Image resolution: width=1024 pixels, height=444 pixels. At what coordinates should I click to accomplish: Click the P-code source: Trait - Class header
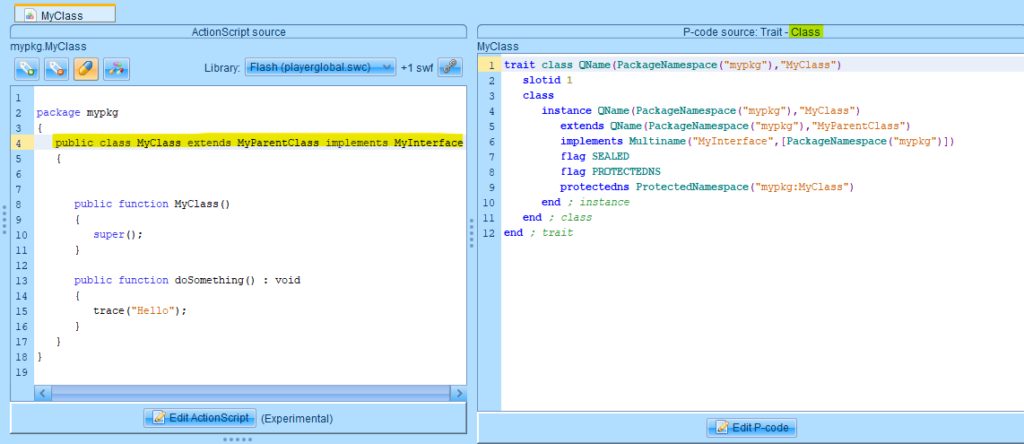[x=751, y=32]
